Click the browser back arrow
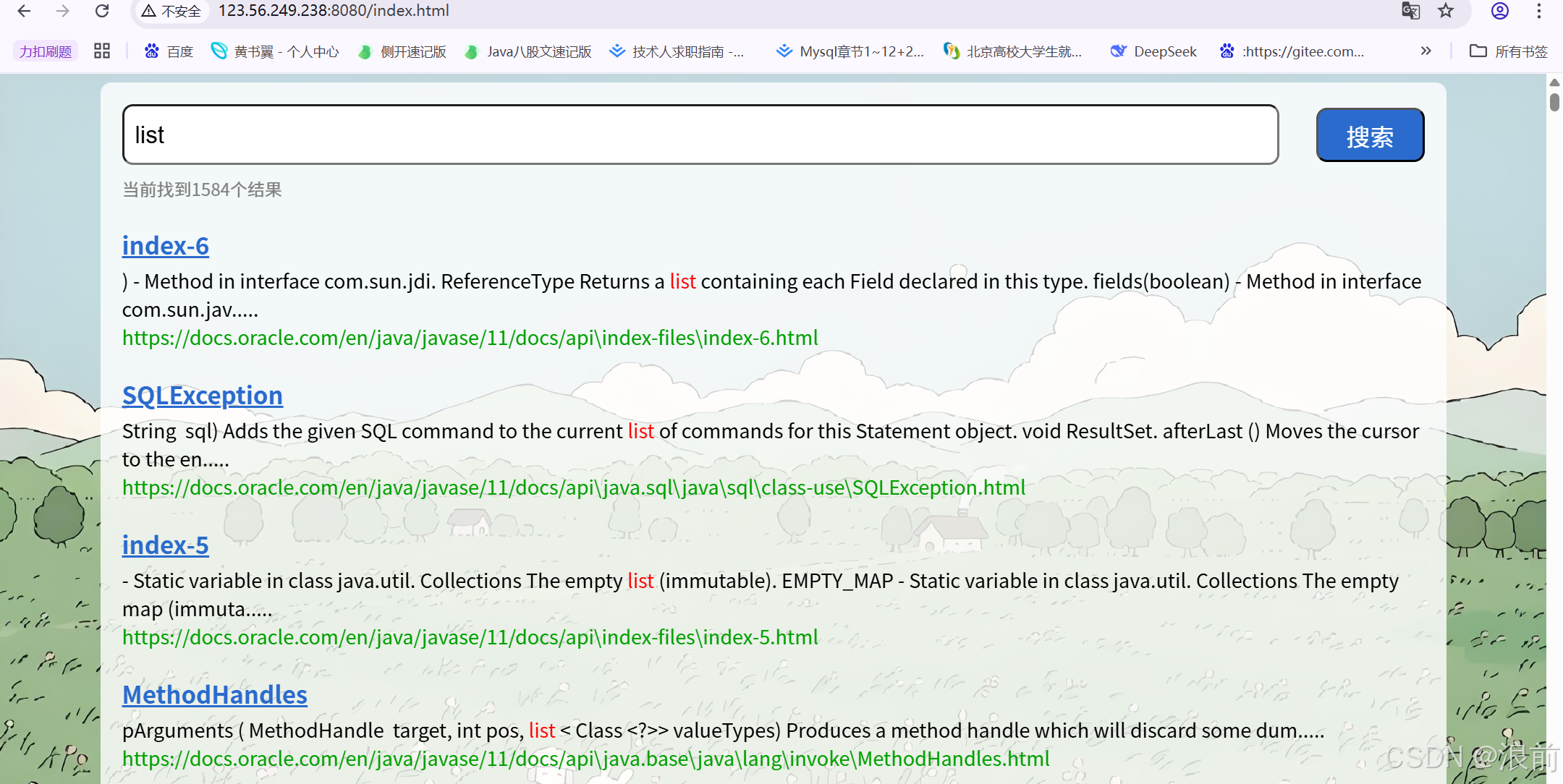Screen dimensions: 1563x784 [24, 11]
